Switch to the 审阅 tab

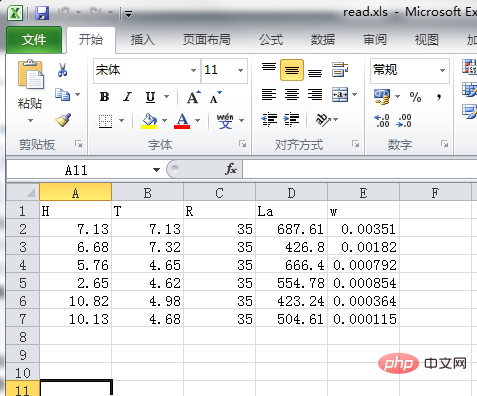(x=375, y=40)
